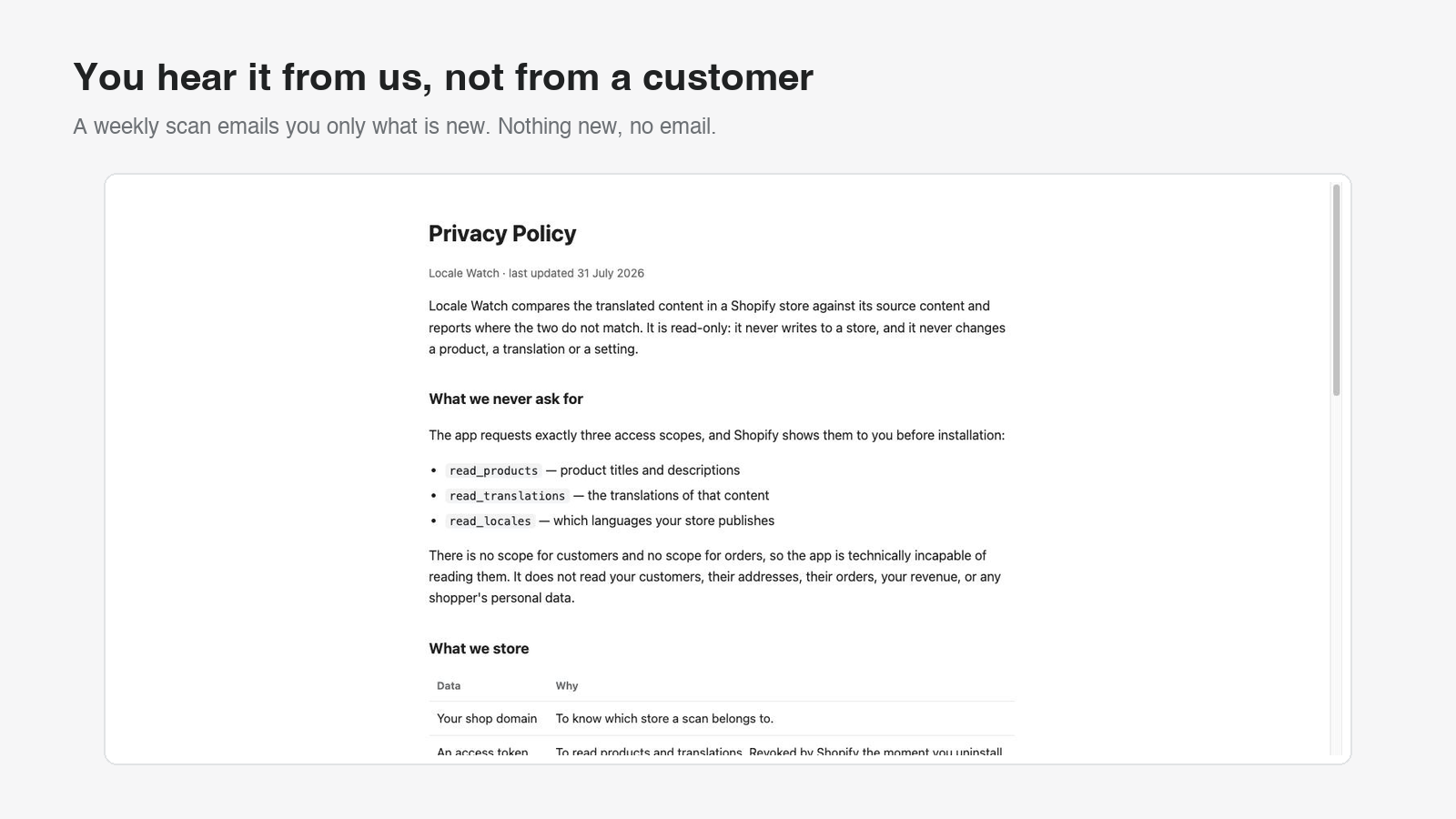
Task: Click the 'What we never ask for' heading
Action: 506,399
